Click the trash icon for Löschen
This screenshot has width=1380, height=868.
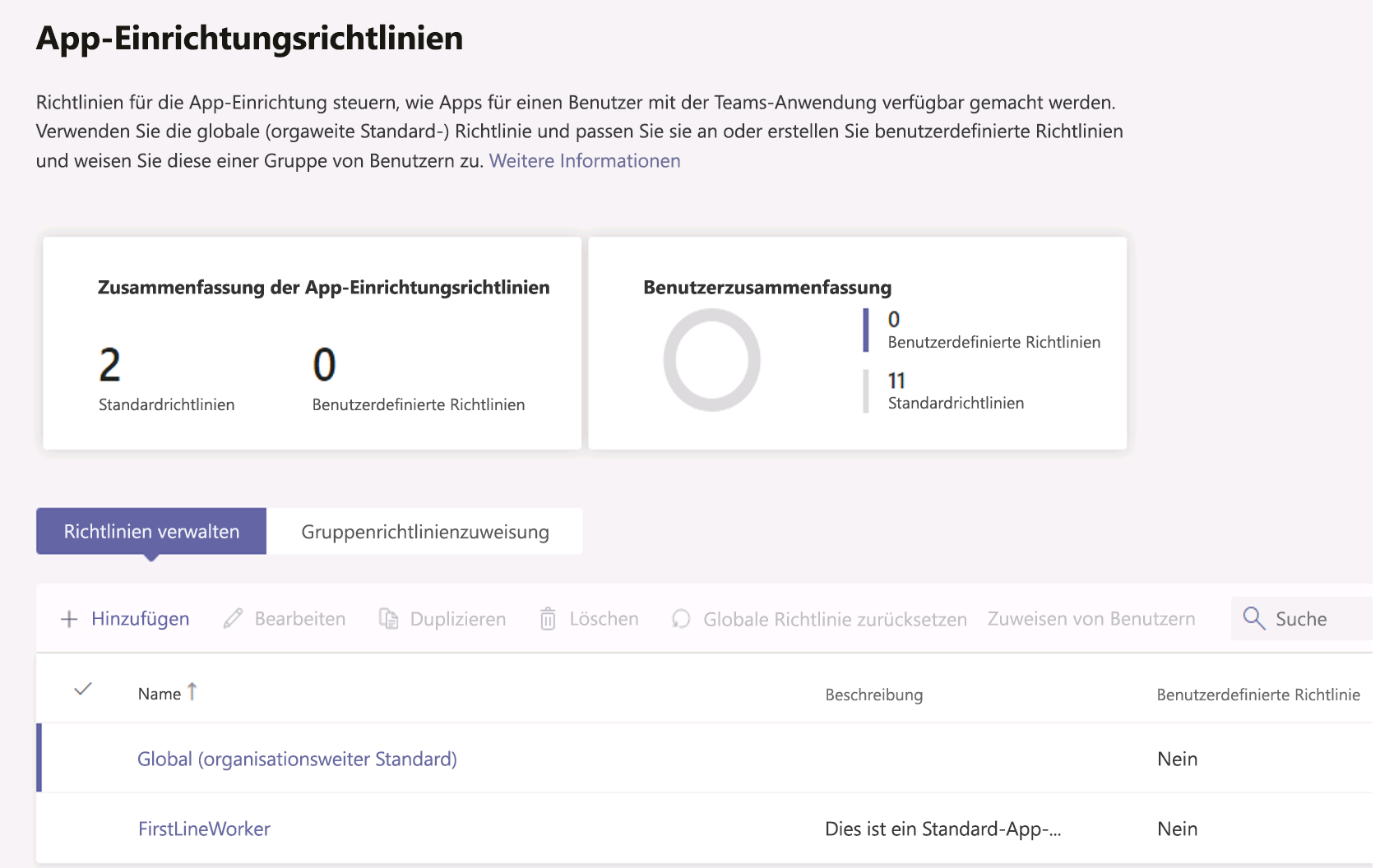[548, 618]
